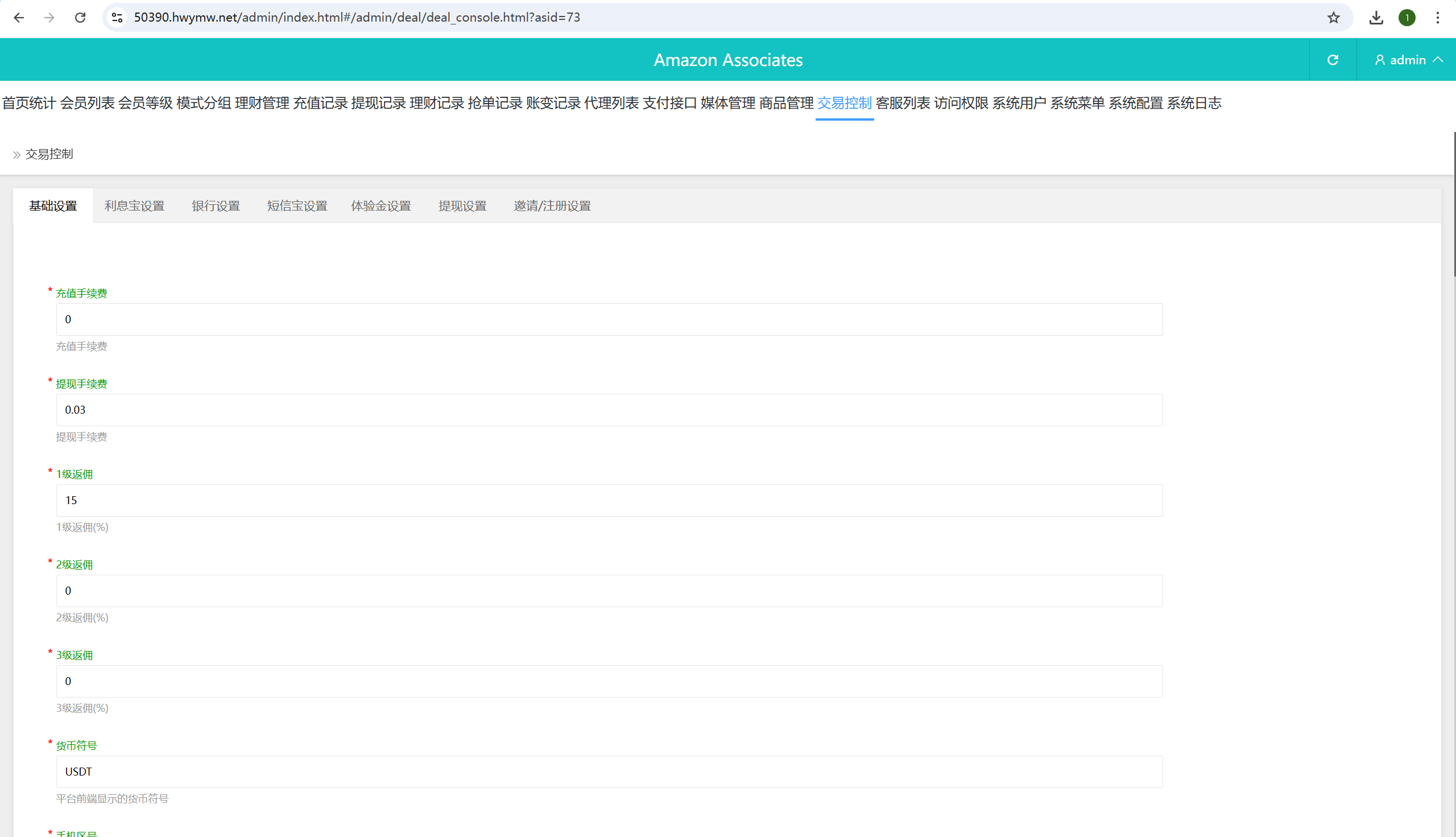Switch to the 利息宝设置 tab

pos(134,206)
